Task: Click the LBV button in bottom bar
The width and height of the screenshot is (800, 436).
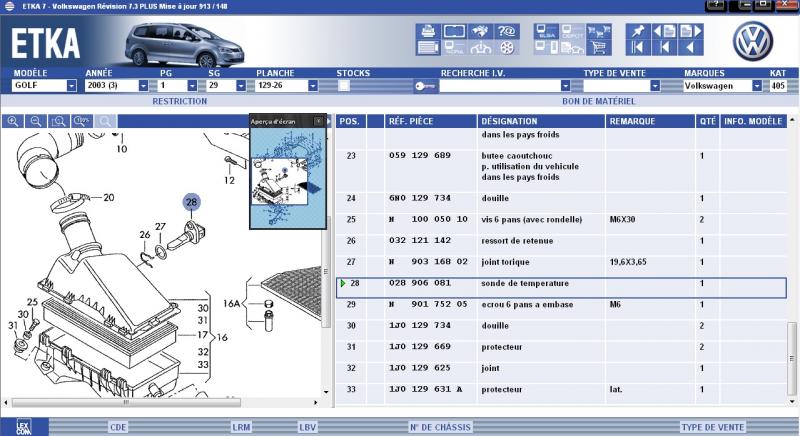Action: pyautogui.click(x=307, y=427)
